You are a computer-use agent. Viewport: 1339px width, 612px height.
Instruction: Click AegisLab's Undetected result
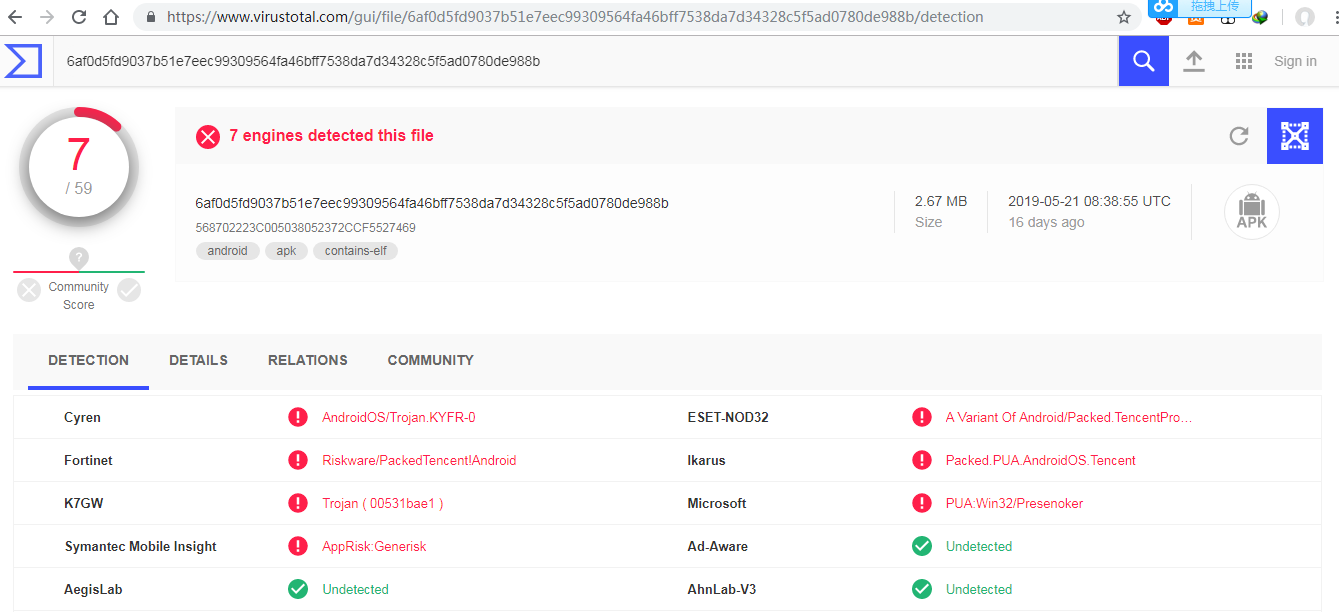coord(355,590)
